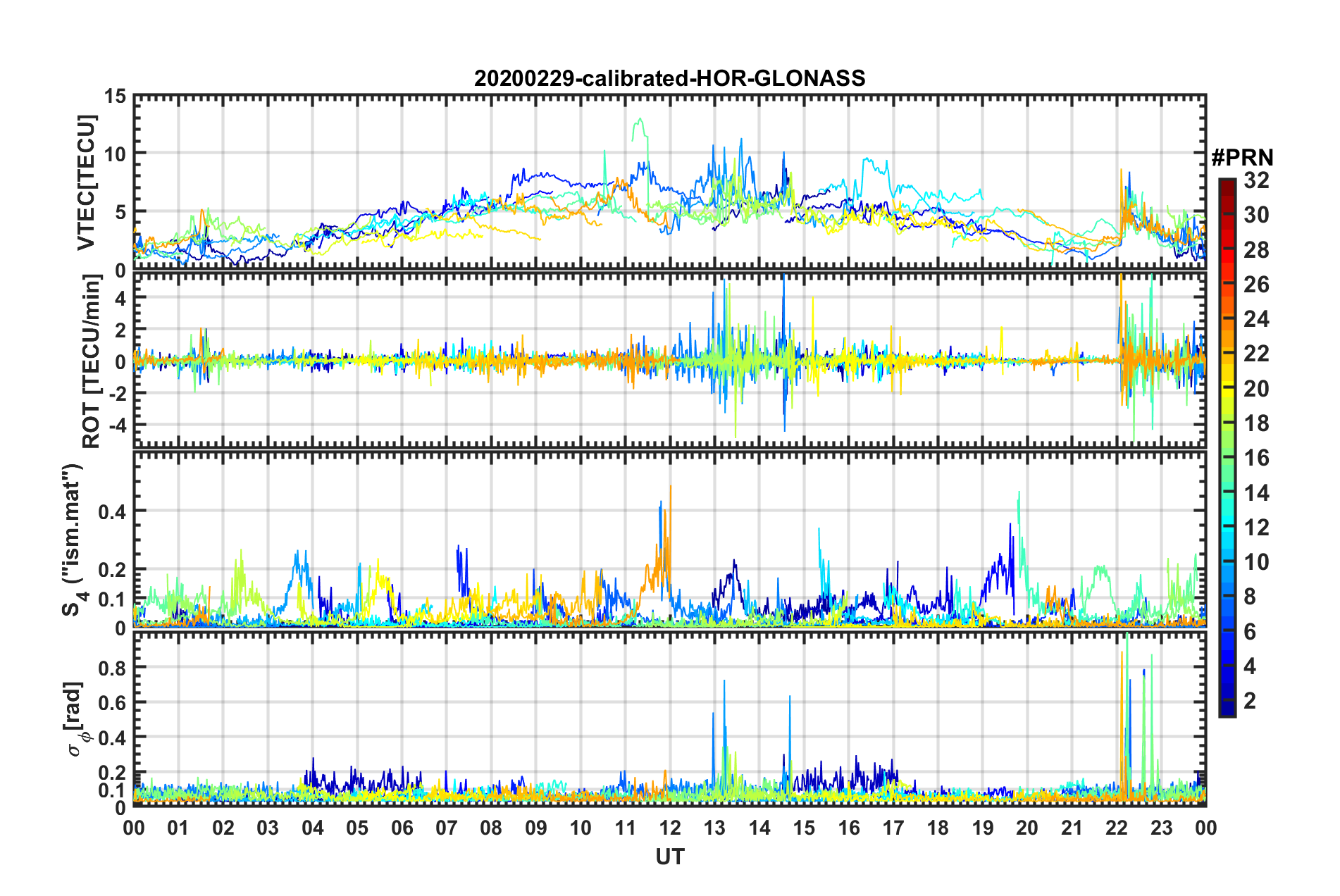Click x-axis tick label 09
1340x896 pixels.
tap(536, 828)
